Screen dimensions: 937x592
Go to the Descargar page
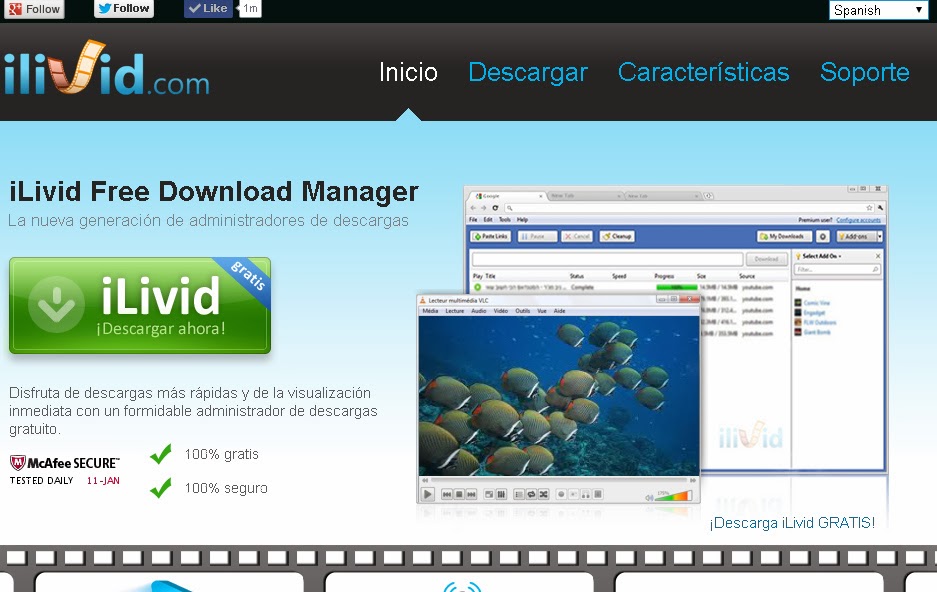pyautogui.click(x=528, y=72)
